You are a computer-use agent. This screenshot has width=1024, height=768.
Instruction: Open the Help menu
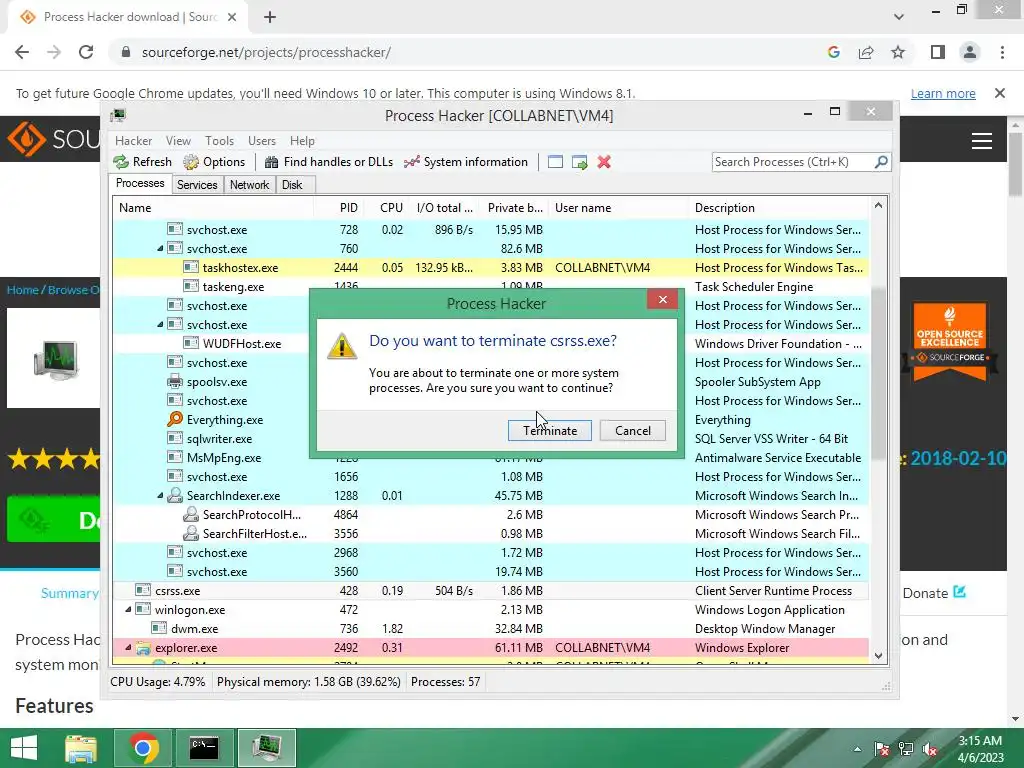pos(302,140)
